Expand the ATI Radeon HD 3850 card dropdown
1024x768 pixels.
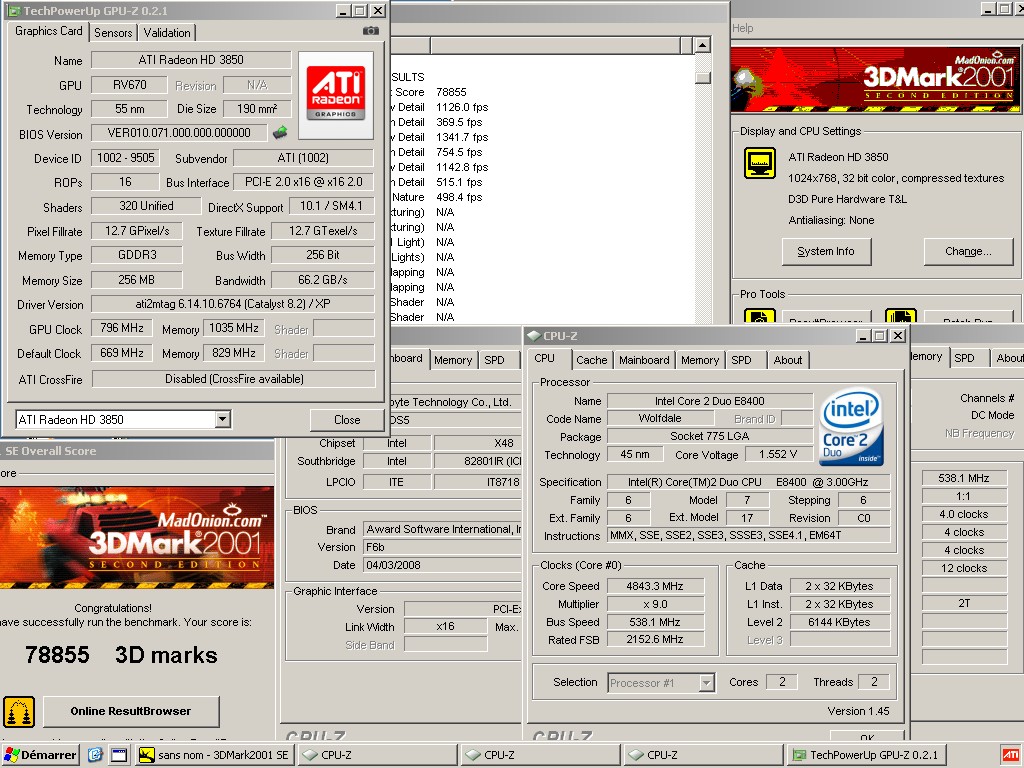coord(223,419)
